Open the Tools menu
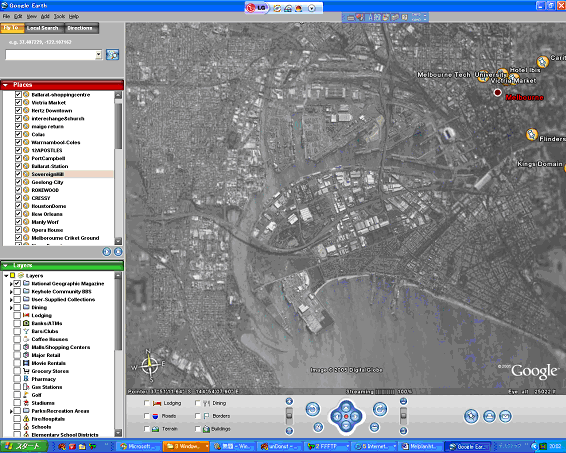 [59, 16]
